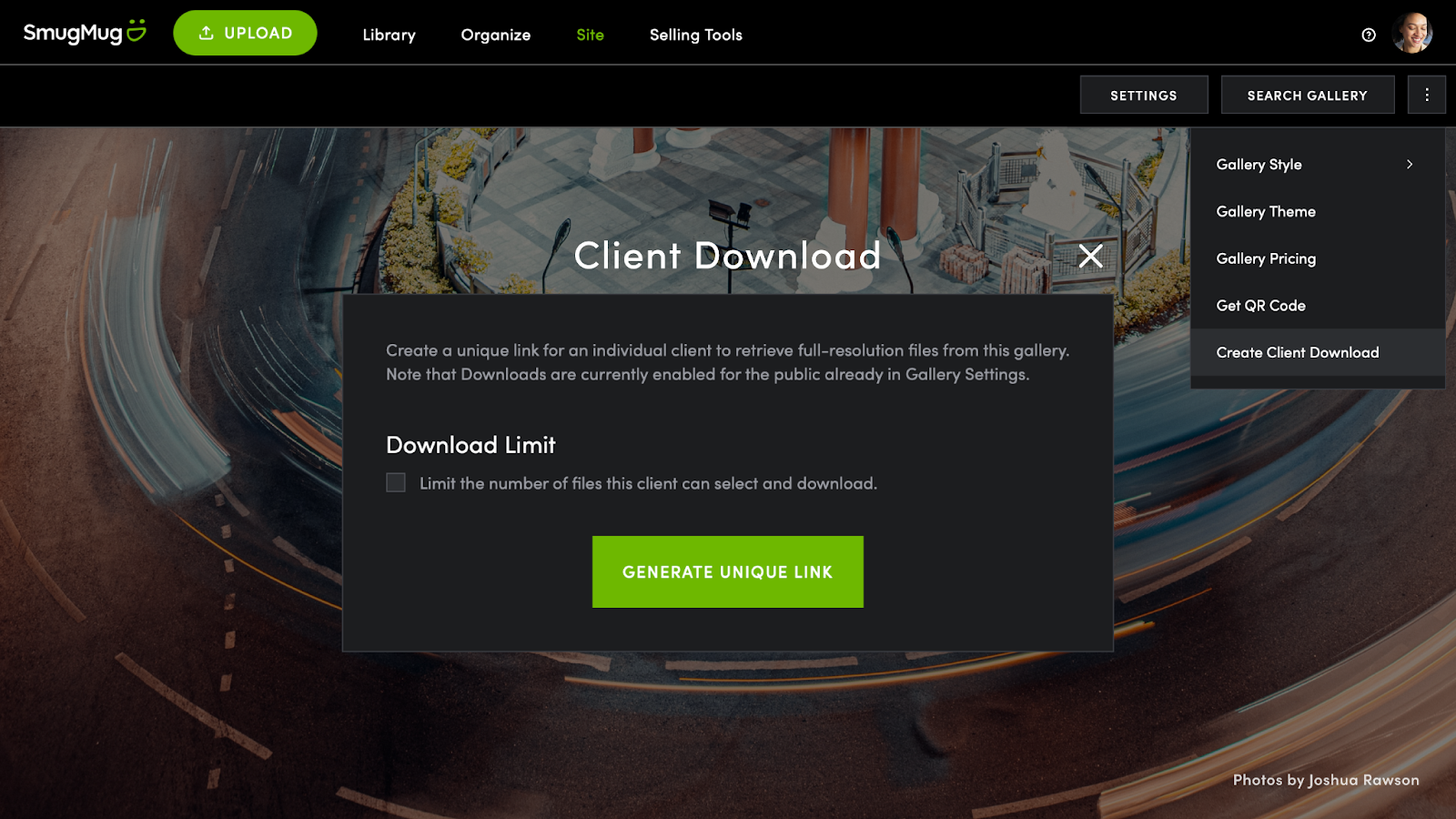1456x819 pixels.
Task: Switch to the Site section
Action: click(589, 35)
